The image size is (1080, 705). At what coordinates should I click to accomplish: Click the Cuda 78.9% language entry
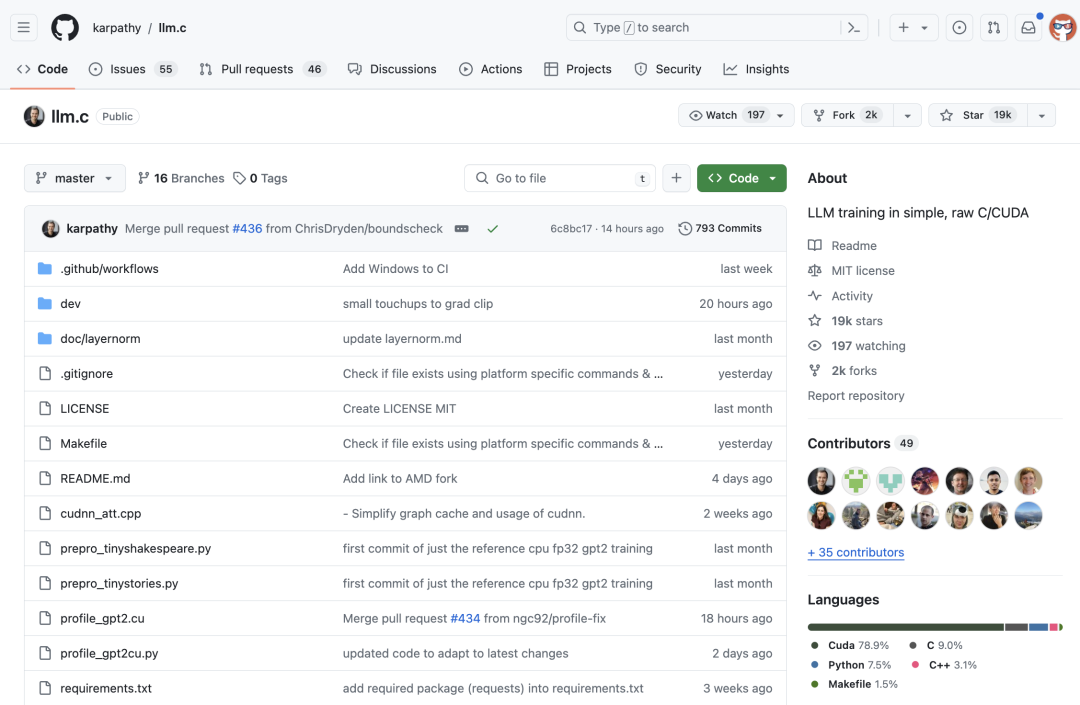tap(851, 645)
